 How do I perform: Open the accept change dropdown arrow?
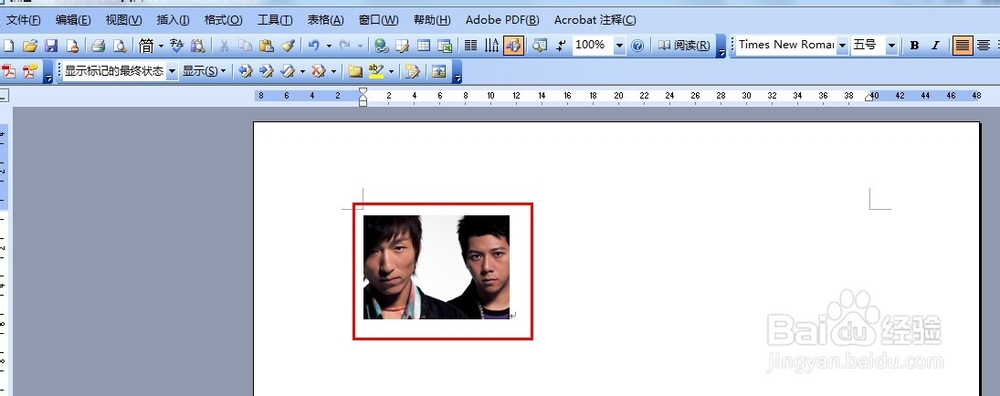click(302, 71)
